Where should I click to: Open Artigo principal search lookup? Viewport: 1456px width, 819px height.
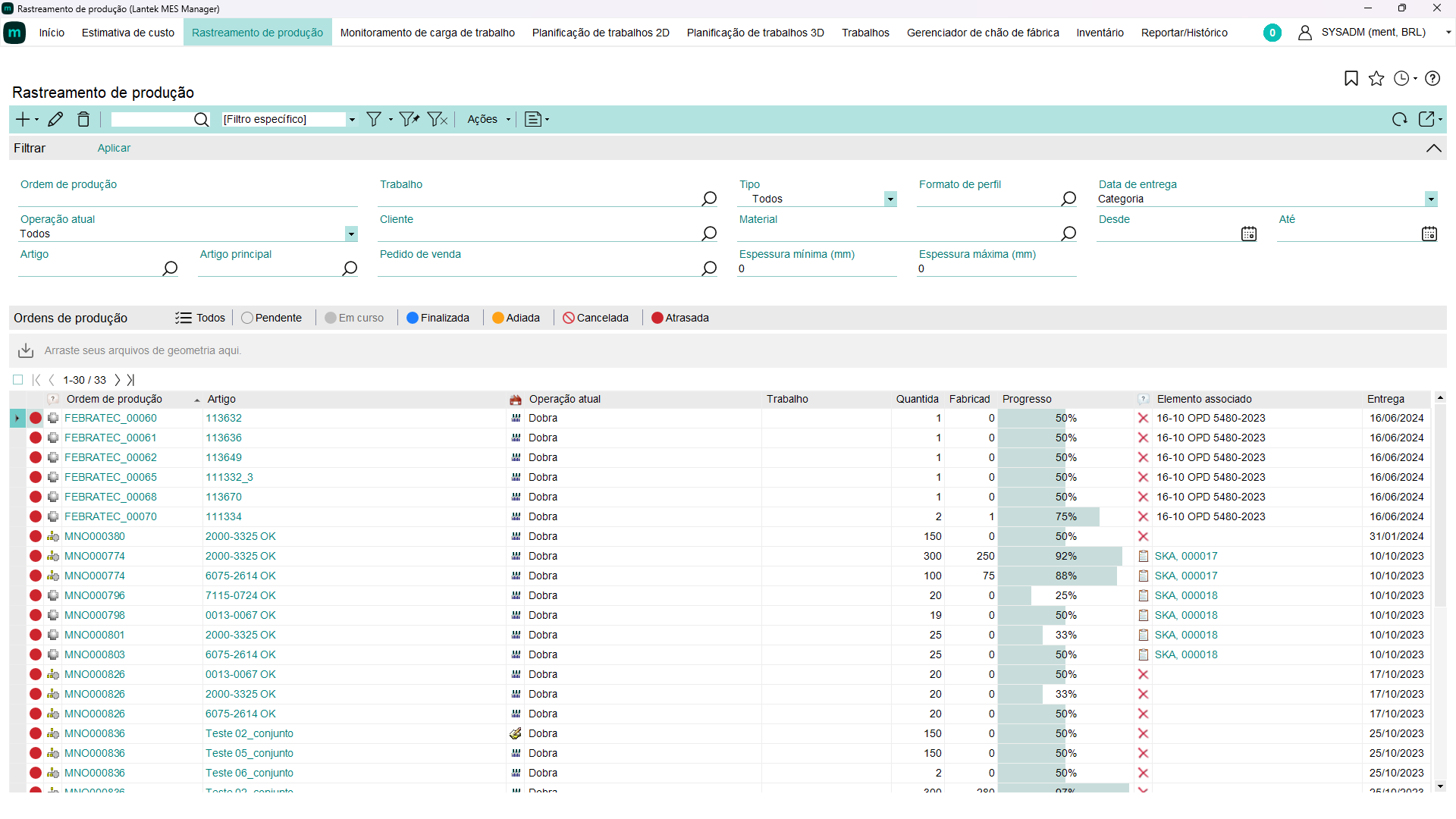[x=350, y=268]
